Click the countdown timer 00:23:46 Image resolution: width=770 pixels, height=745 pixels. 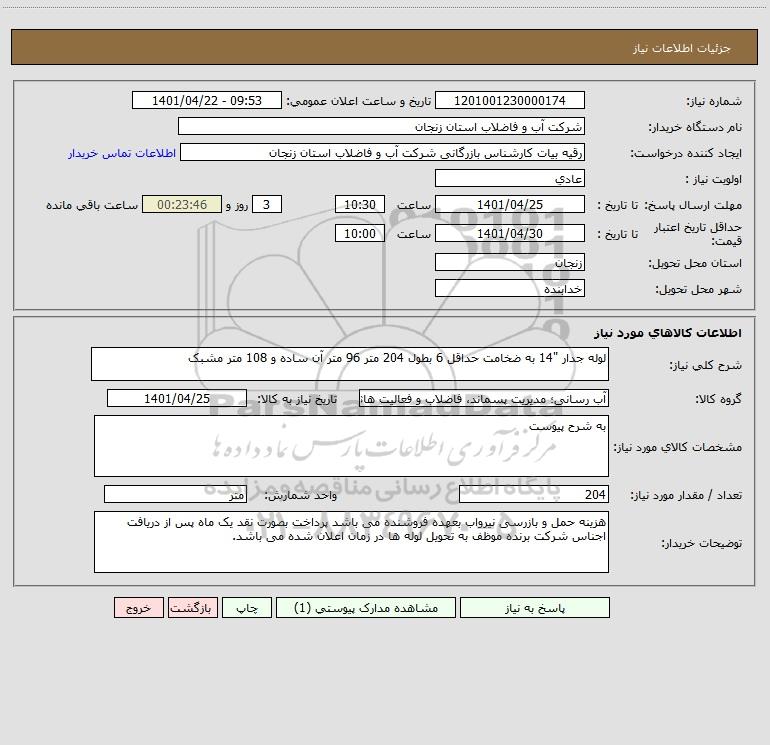[182, 204]
